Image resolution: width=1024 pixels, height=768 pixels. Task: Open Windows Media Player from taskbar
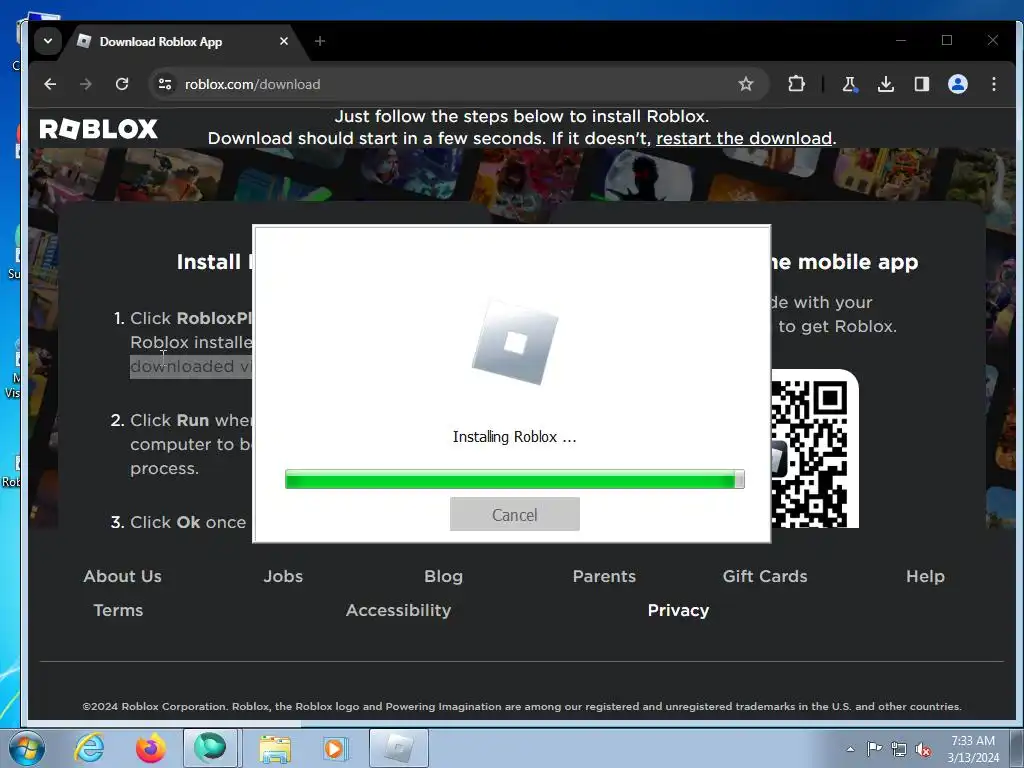[x=334, y=748]
